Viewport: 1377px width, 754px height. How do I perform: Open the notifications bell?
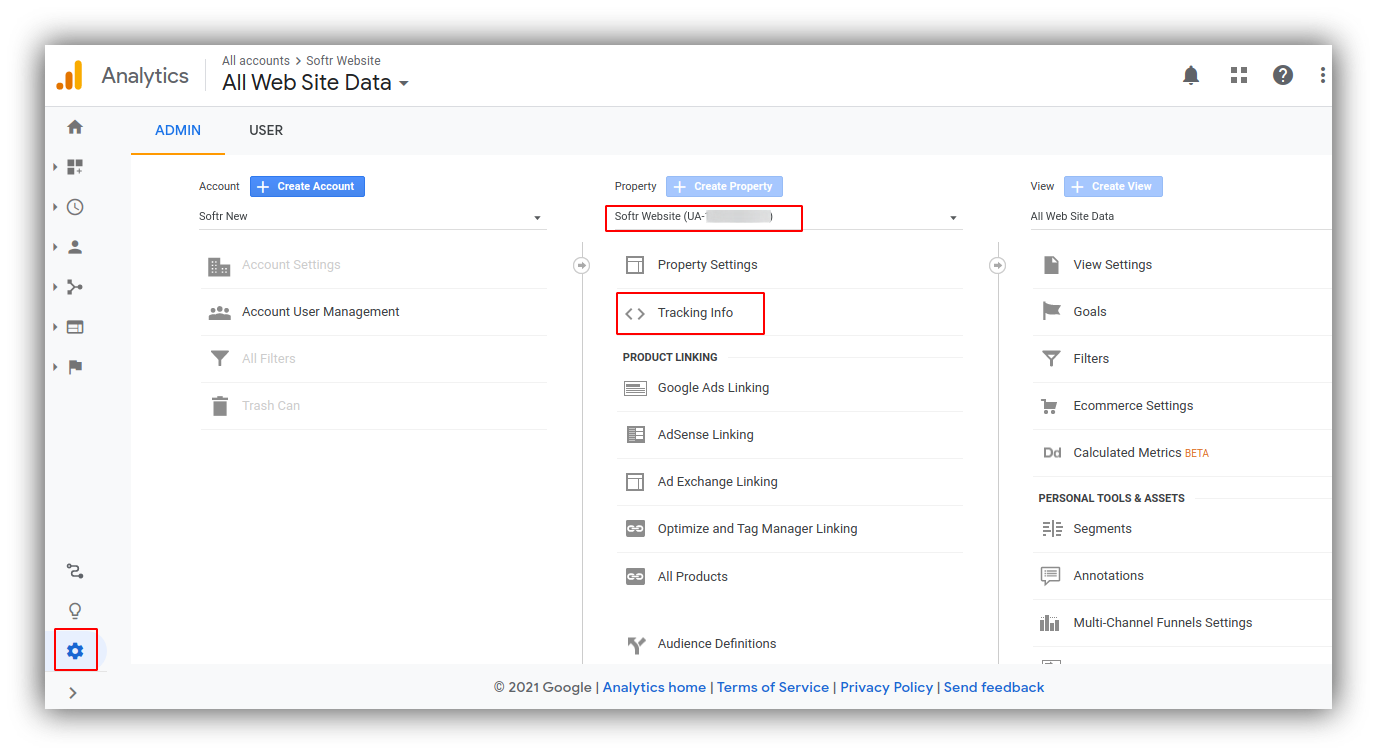coord(1191,75)
